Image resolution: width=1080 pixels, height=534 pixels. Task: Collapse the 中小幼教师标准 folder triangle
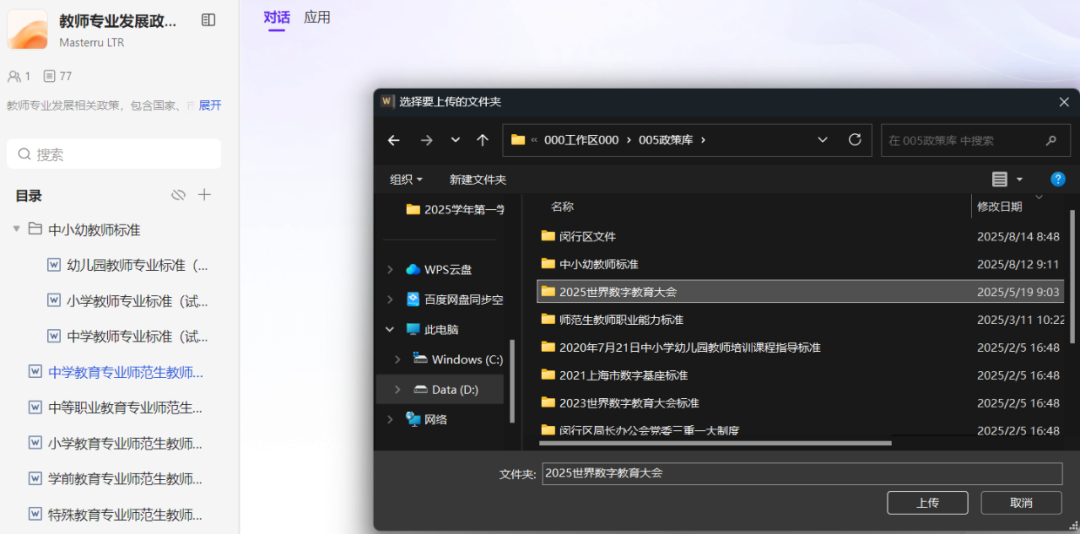click(16, 229)
